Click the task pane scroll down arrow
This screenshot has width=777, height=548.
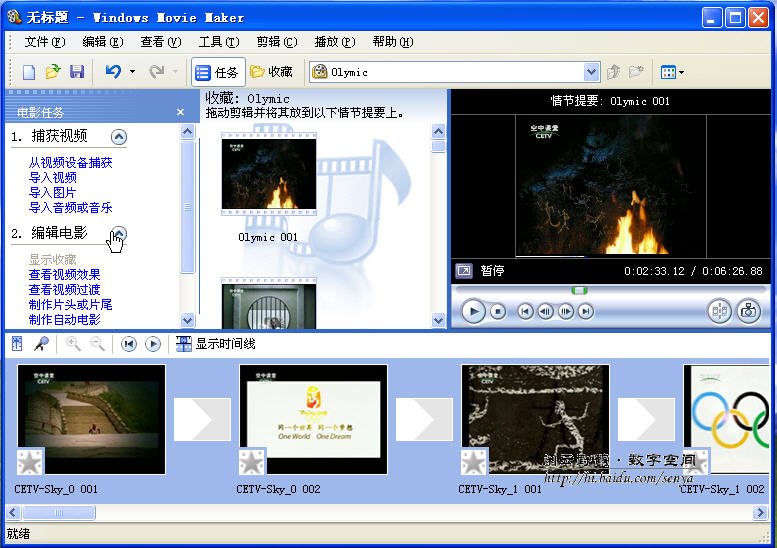(187, 320)
